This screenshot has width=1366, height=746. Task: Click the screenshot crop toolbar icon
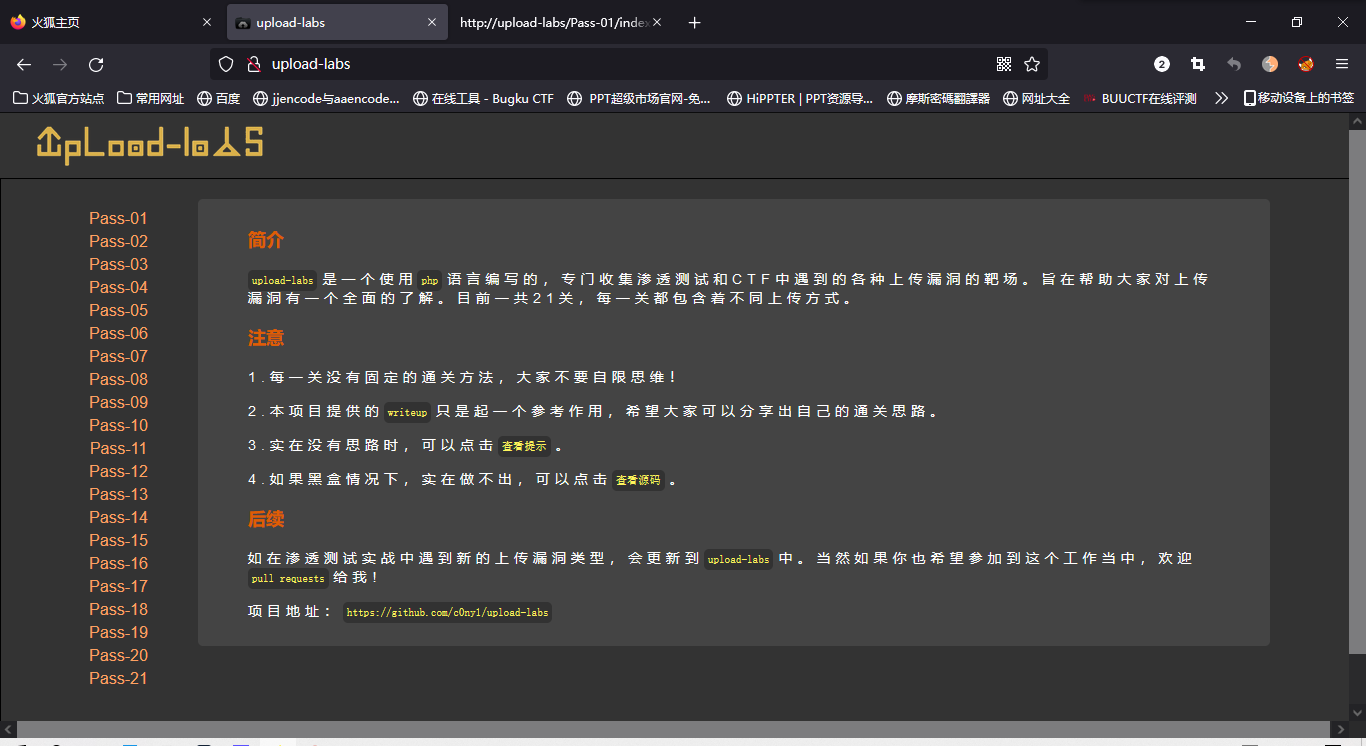pyautogui.click(x=1198, y=64)
